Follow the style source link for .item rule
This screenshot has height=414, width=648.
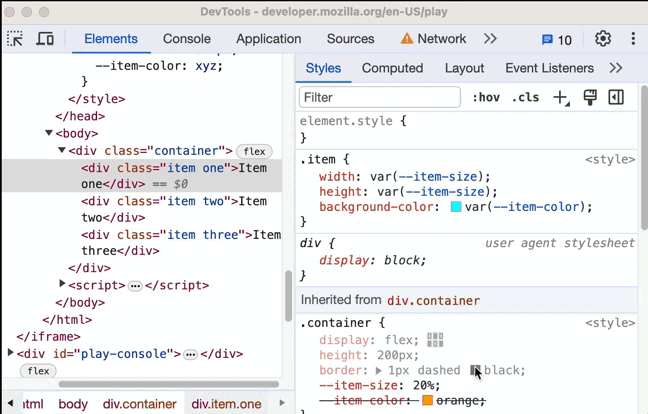pyautogui.click(x=610, y=159)
